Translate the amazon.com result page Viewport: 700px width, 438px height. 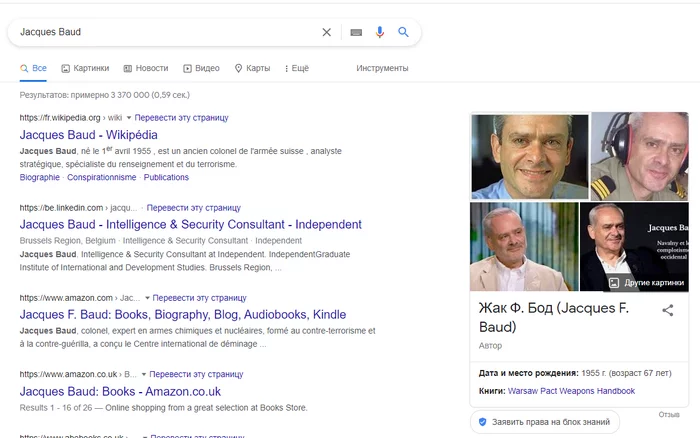(x=200, y=298)
